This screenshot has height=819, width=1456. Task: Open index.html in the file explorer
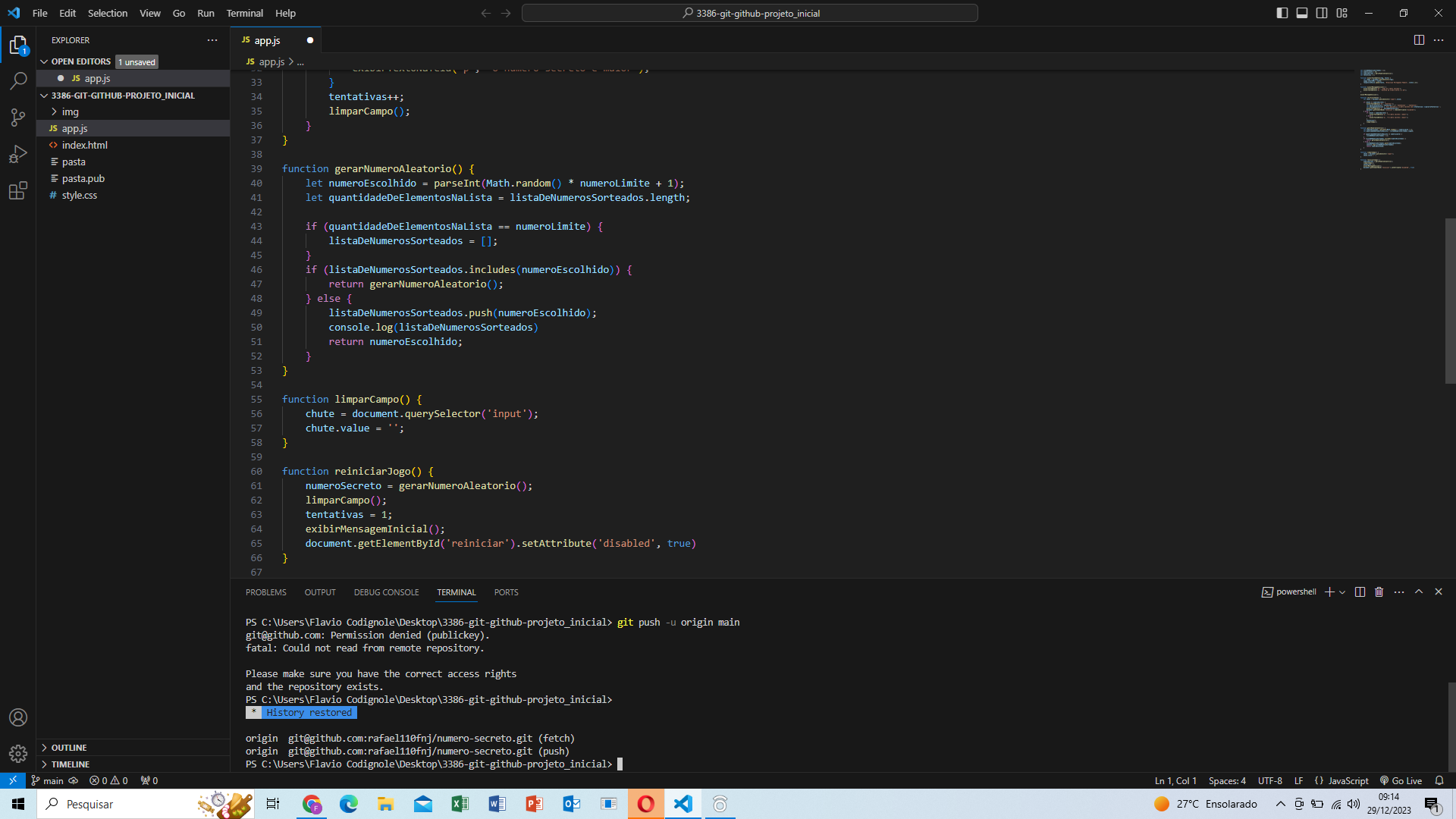click(x=133, y=145)
